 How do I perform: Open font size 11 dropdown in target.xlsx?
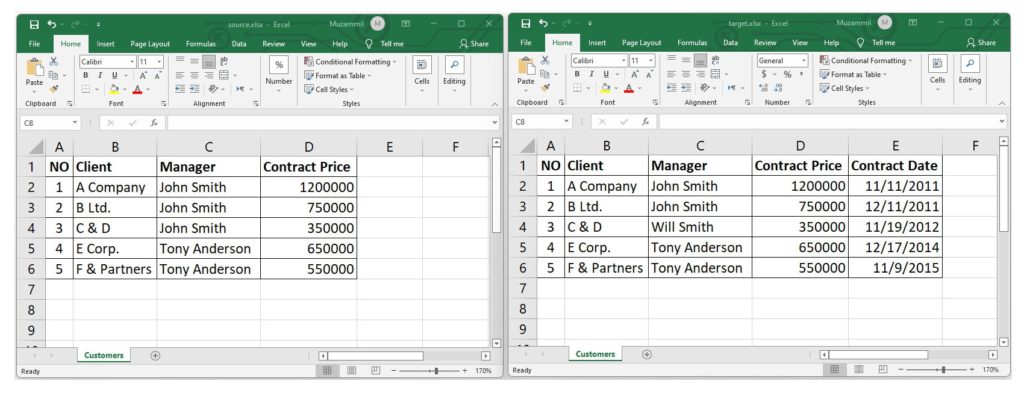[650, 61]
